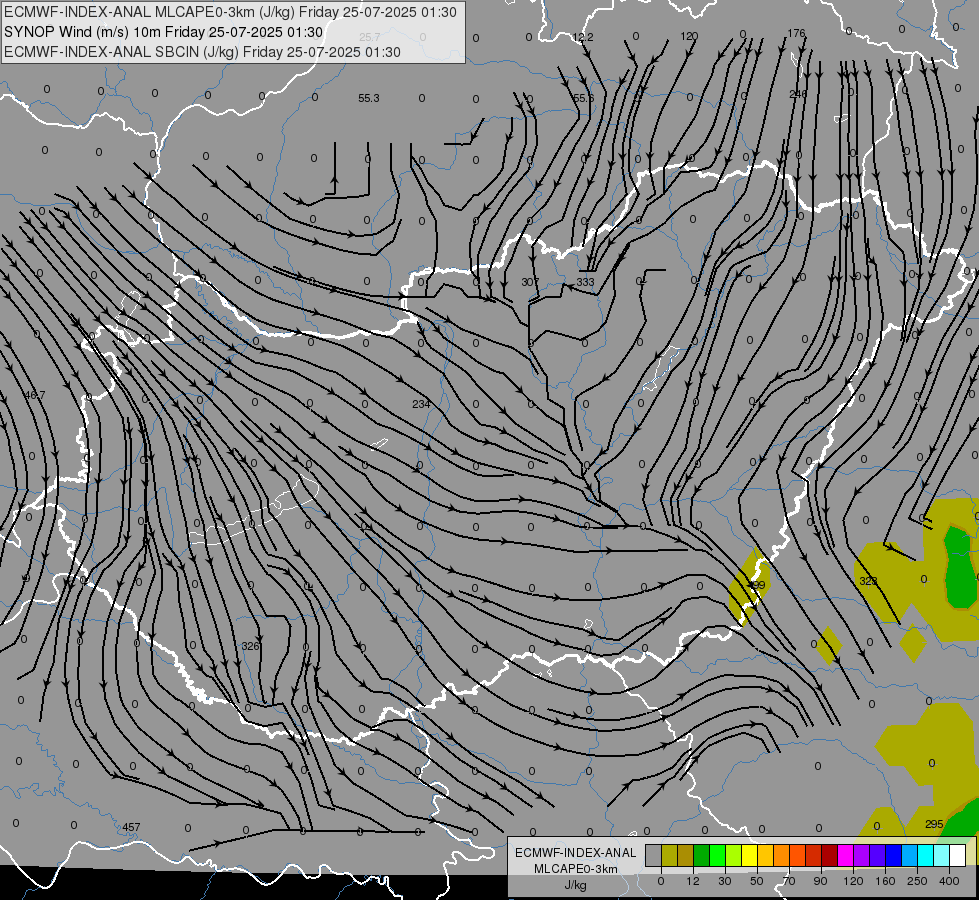
Task: Click map value 25.7 under the title box
Action: click(370, 37)
